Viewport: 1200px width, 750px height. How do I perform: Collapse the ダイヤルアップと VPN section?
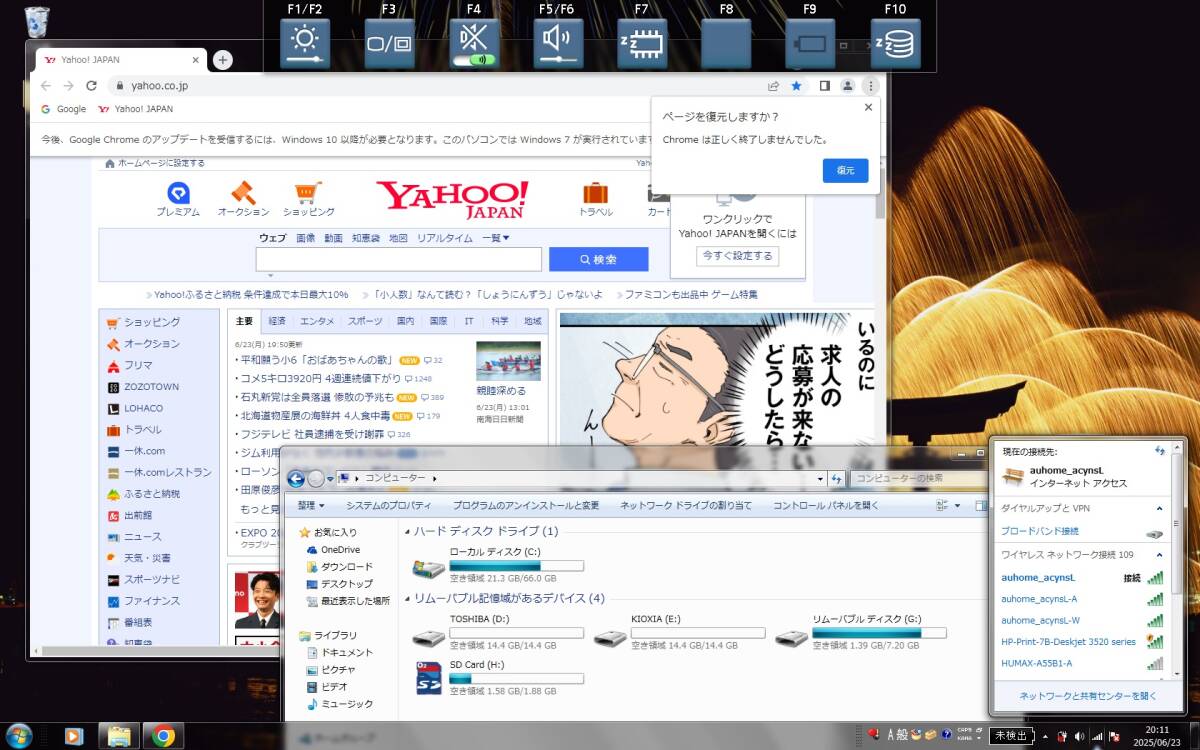(x=1160, y=508)
